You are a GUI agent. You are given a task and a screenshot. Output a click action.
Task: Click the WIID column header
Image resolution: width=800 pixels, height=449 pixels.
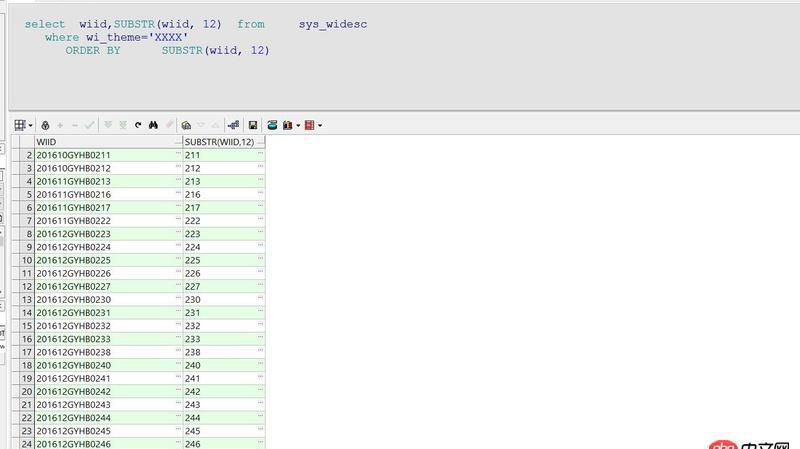[x=108, y=142]
